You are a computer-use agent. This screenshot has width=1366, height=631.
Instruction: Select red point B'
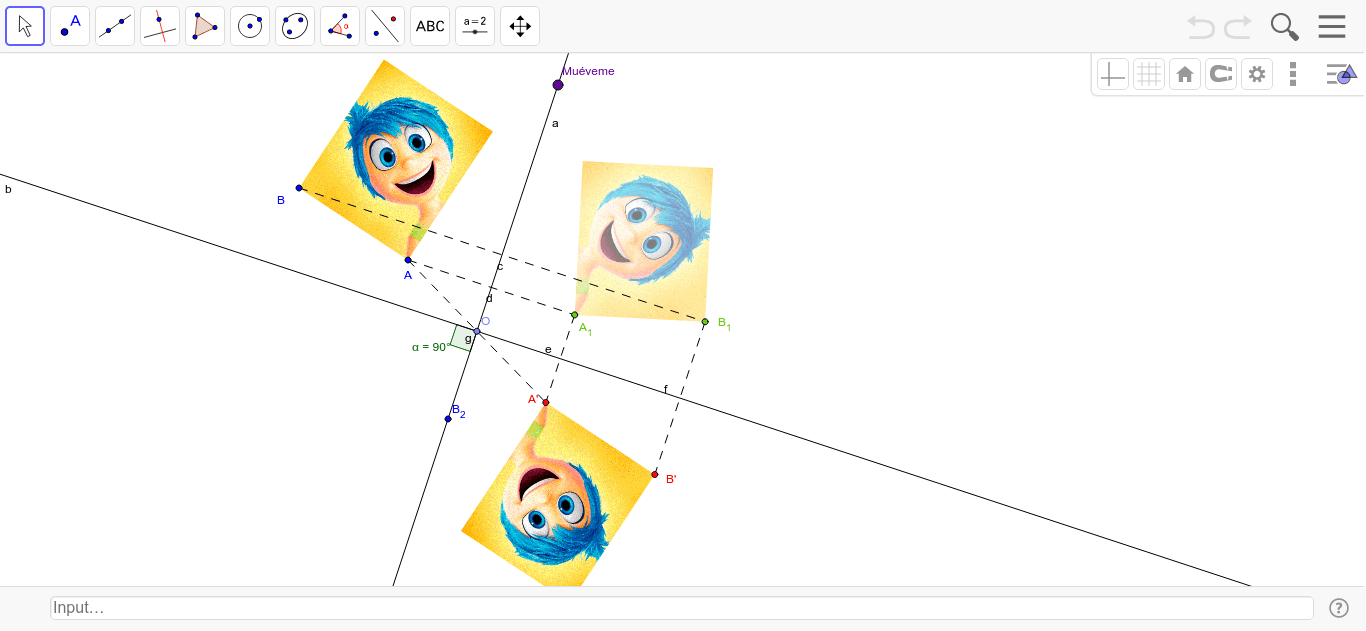pyautogui.click(x=655, y=474)
